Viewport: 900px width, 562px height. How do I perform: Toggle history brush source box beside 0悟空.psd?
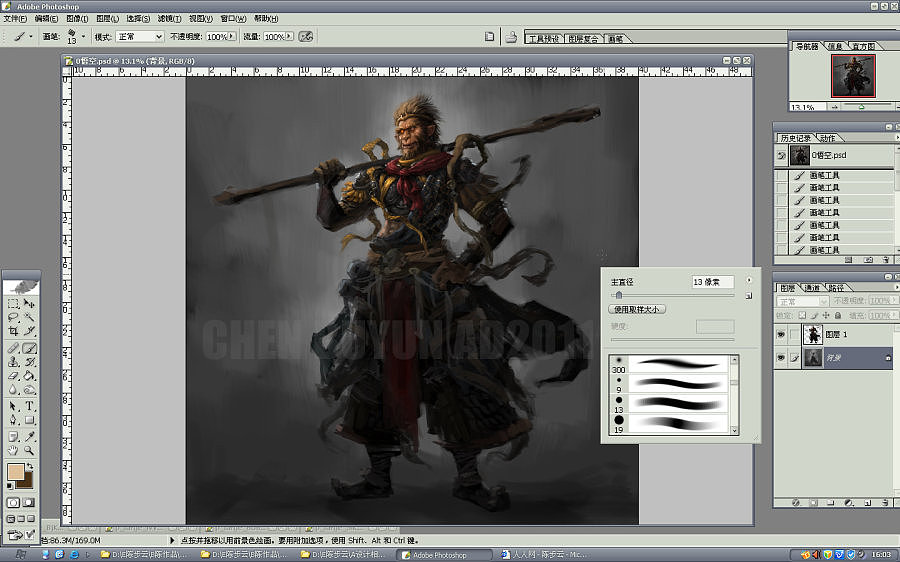click(x=781, y=156)
